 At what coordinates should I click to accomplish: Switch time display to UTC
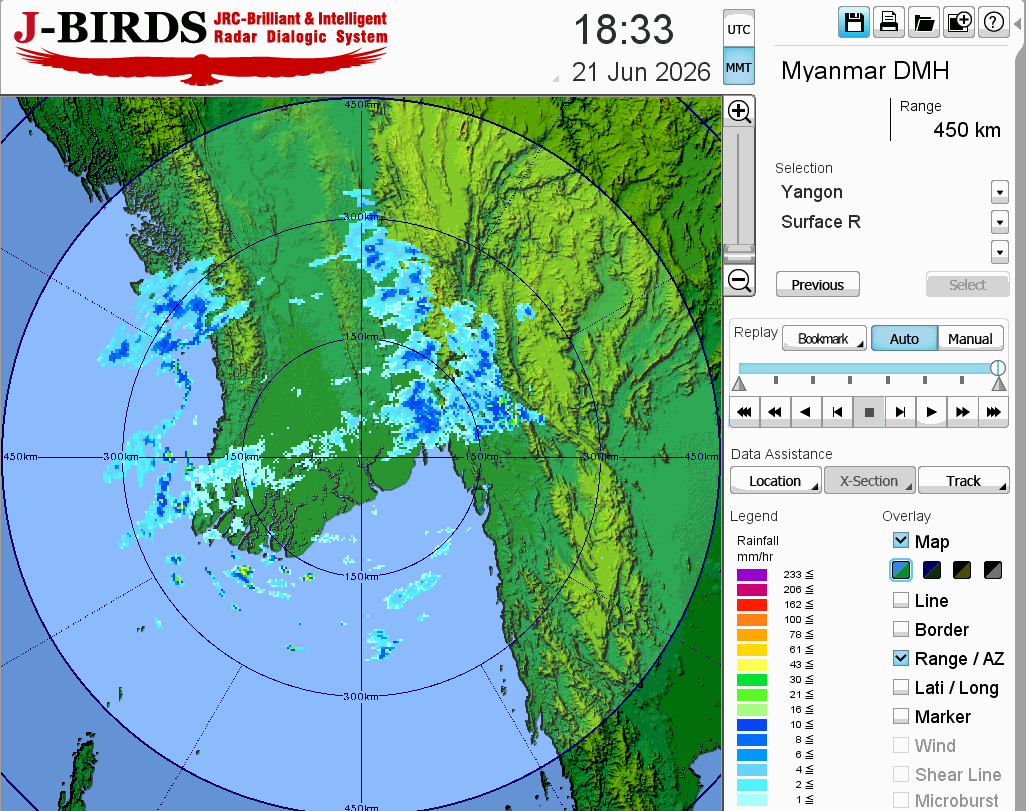click(x=739, y=29)
